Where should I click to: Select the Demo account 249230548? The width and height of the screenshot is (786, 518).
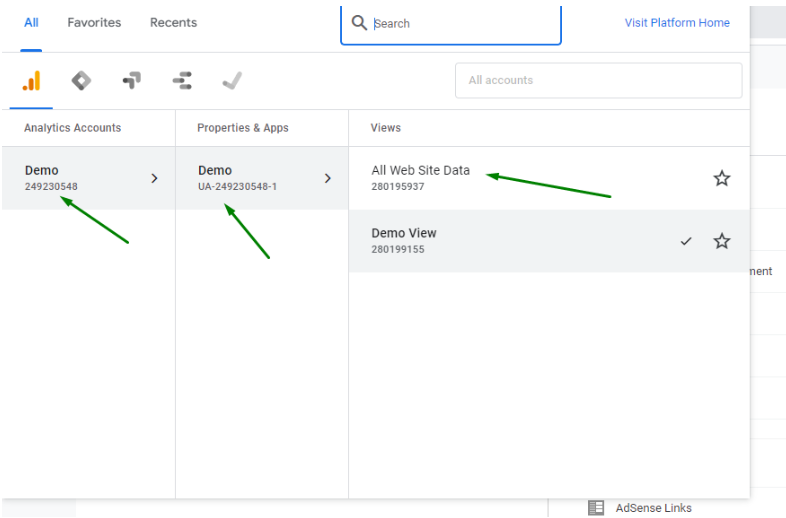tap(88, 178)
